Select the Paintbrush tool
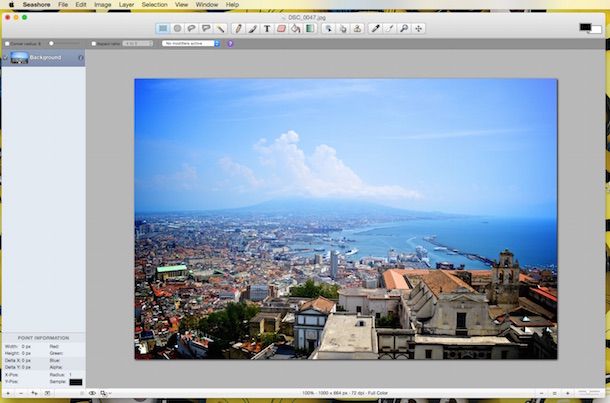 (252, 28)
